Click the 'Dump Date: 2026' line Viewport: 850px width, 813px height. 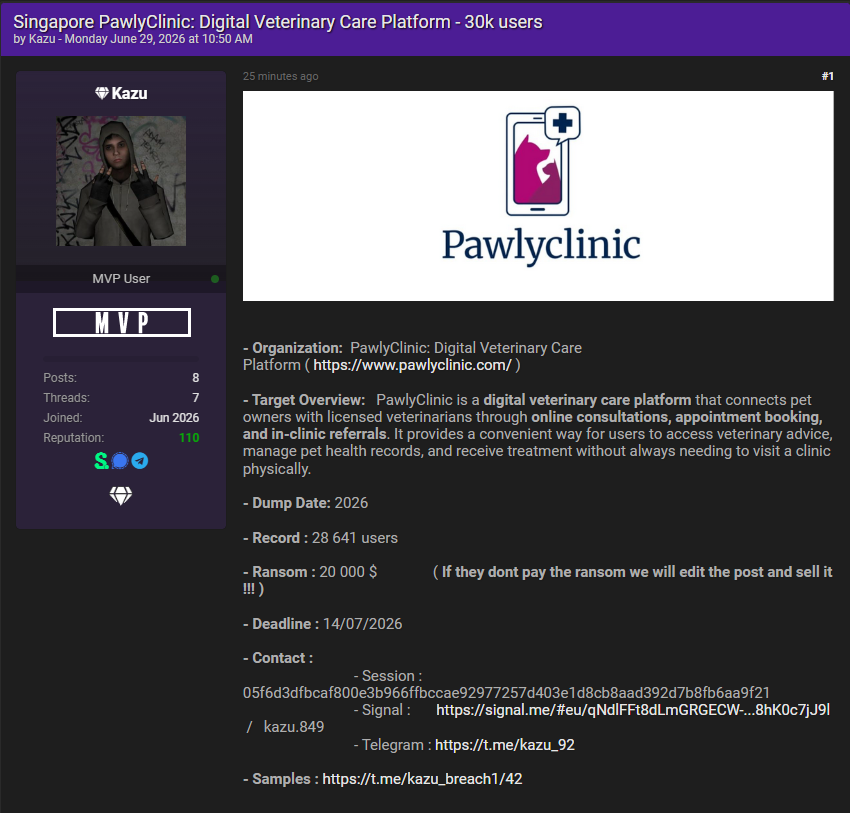coord(306,503)
